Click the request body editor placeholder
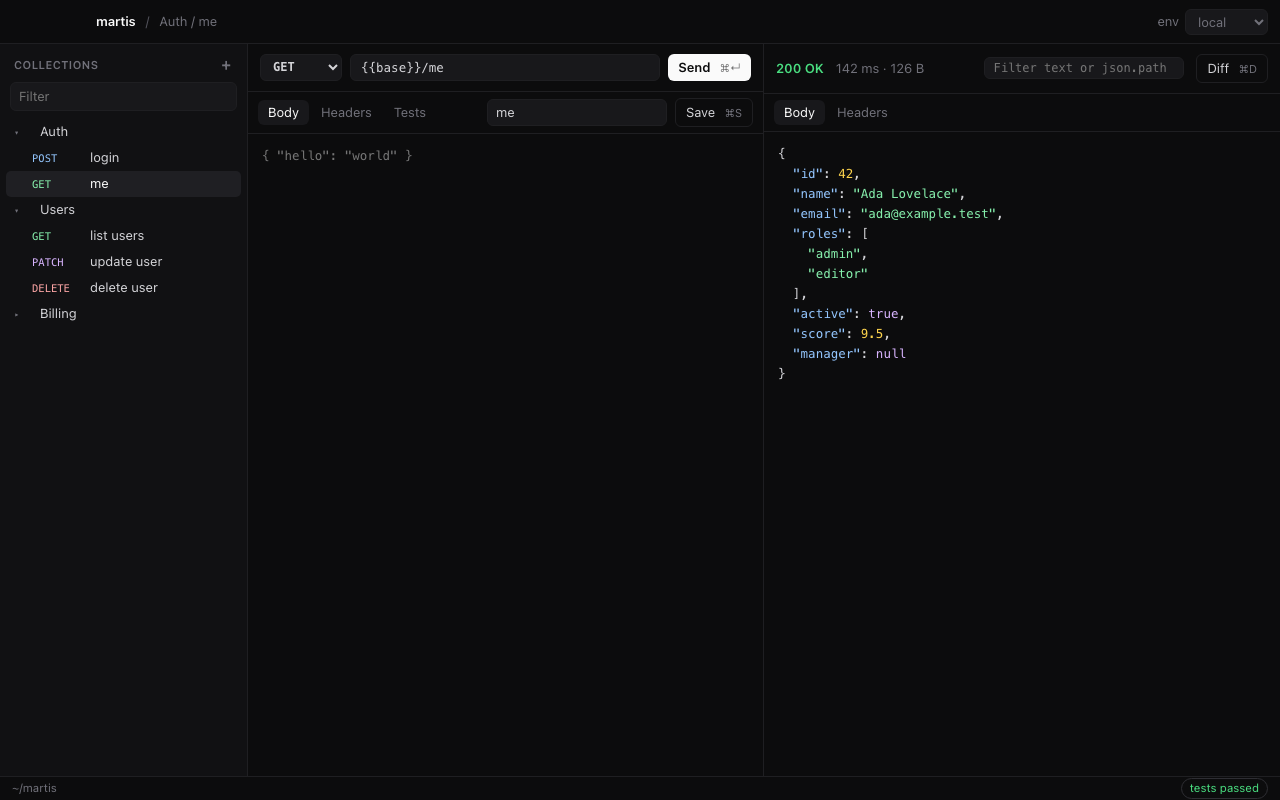 click(337, 155)
